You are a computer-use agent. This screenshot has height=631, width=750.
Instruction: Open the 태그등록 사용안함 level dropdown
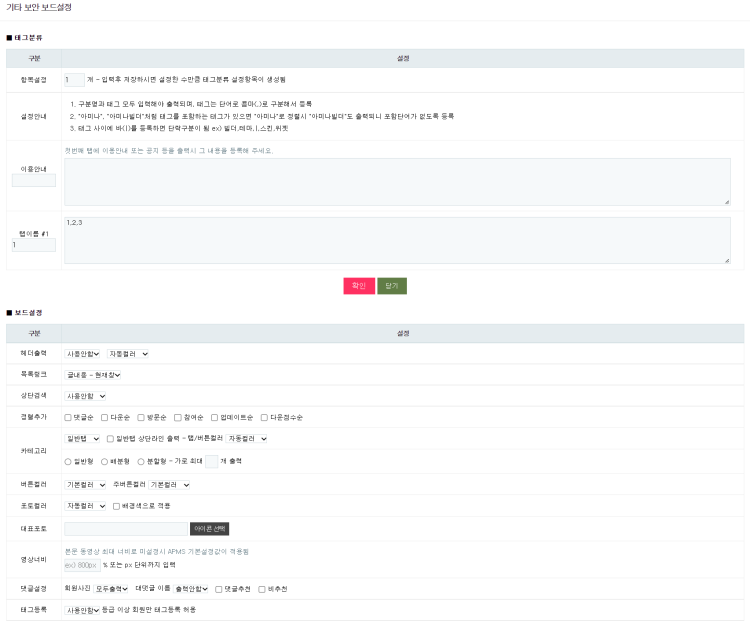click(x=82, y=610)
